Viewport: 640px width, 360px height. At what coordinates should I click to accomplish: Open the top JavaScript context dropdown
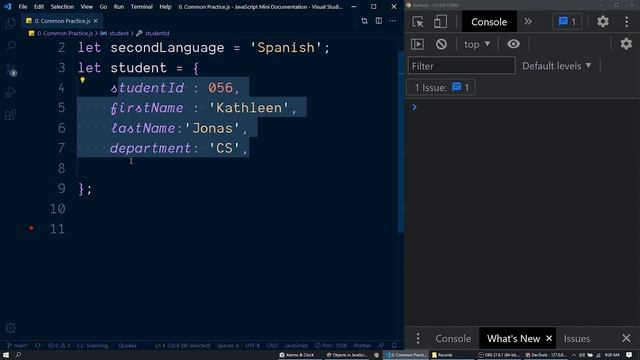click(477, 44)
